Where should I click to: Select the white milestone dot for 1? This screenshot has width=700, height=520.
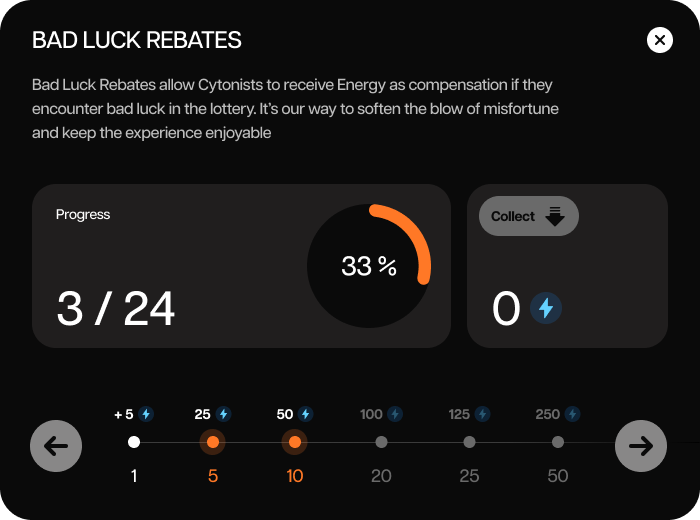134,442
